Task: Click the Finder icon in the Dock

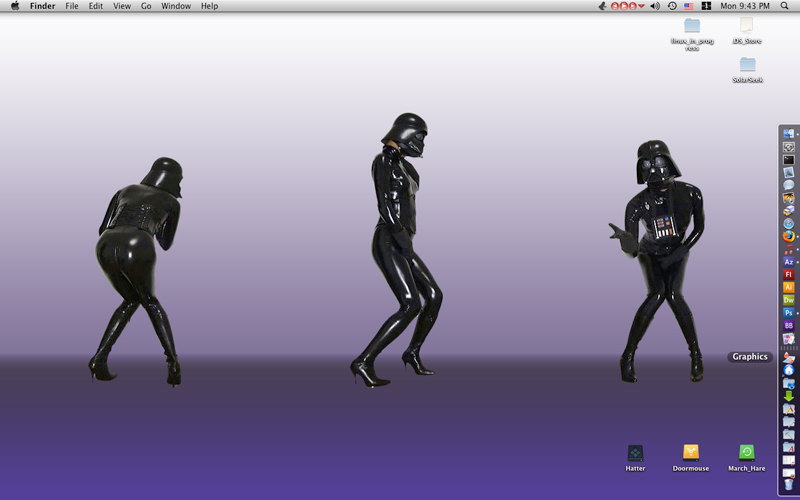Action: click(x=788, y=134)
